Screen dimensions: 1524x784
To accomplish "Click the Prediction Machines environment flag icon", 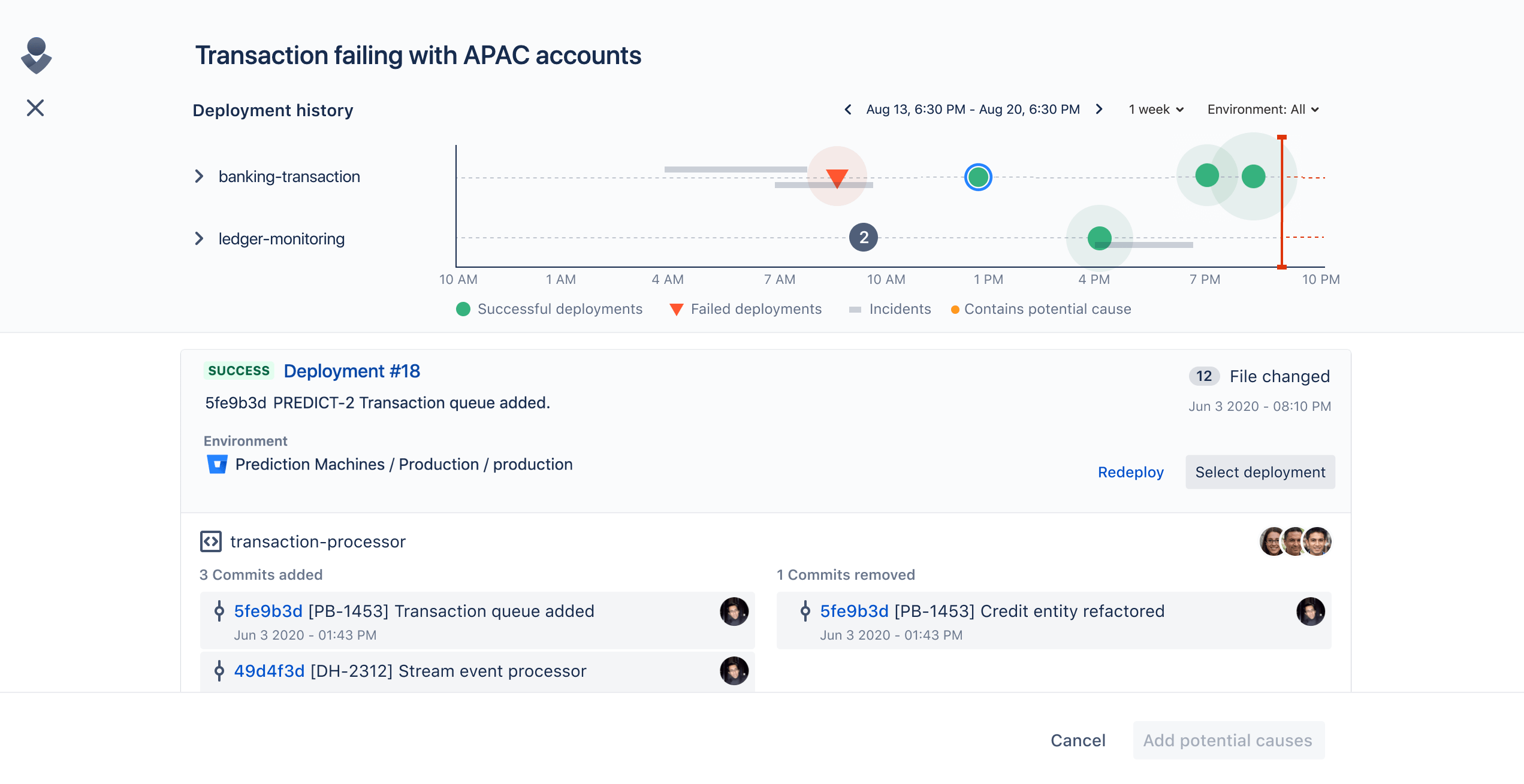I will pyautogui.click(x=214, y=463).
